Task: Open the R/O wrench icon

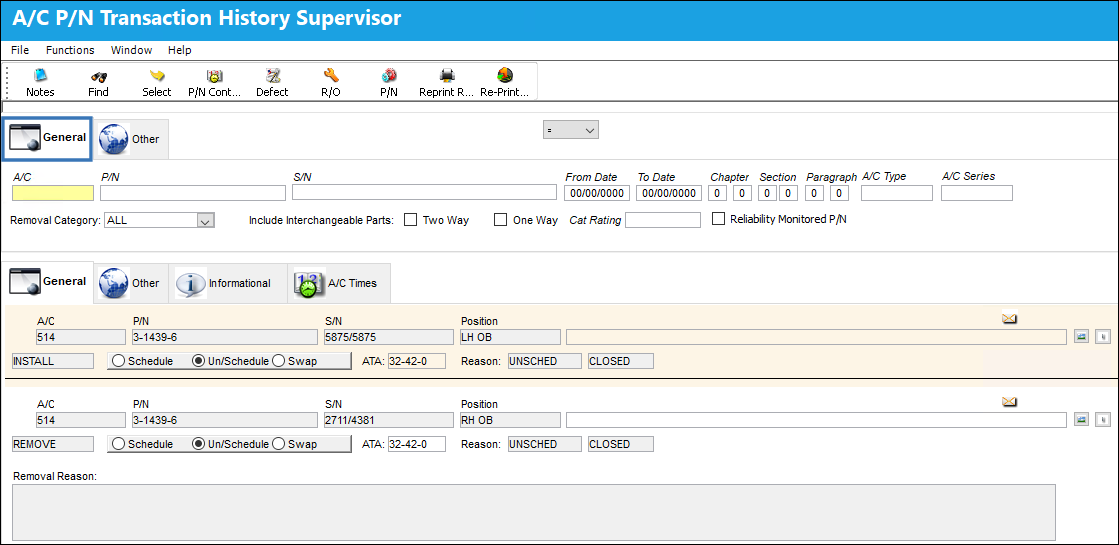Action: (x=330, y=76)
